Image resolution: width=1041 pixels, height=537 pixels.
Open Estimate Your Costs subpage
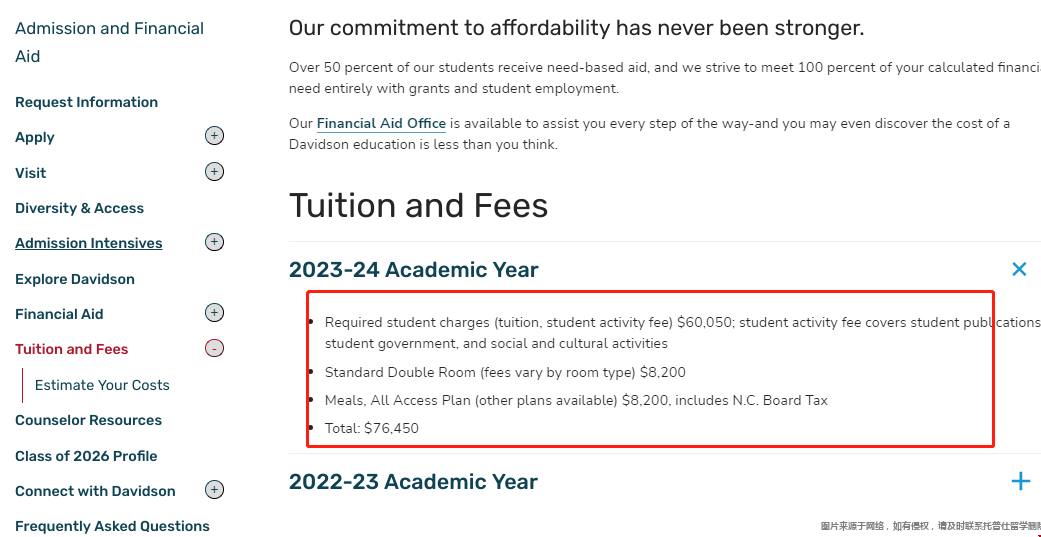(x=102, y=385)
